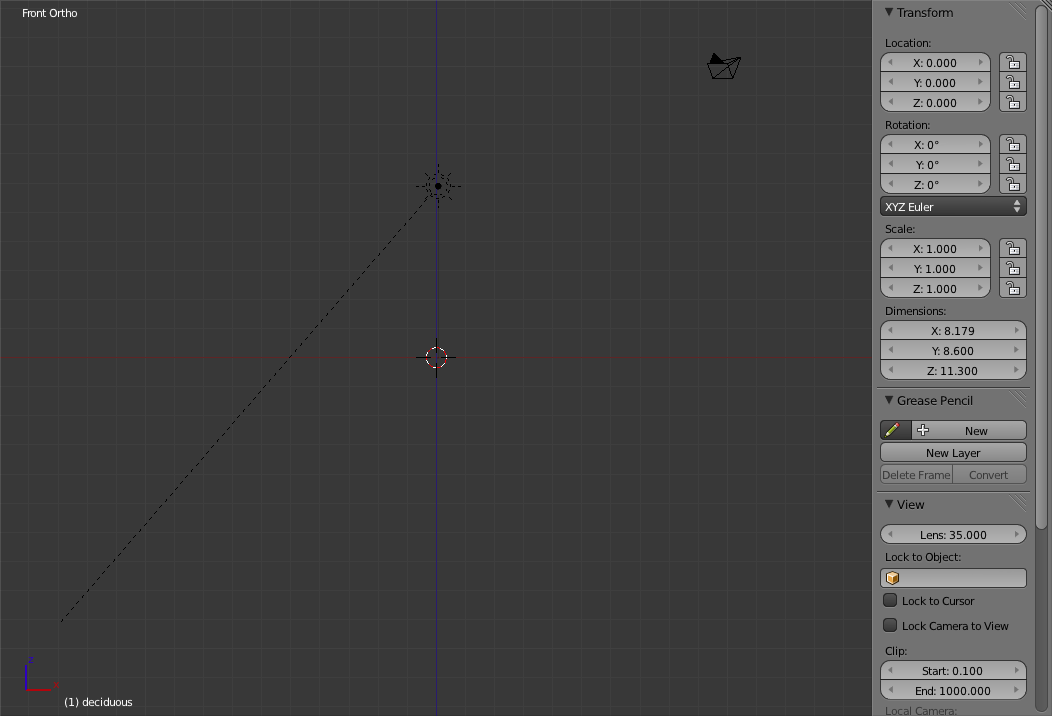Enable Lock Camera to View checkbox
1052x716 pixels.
890,625
